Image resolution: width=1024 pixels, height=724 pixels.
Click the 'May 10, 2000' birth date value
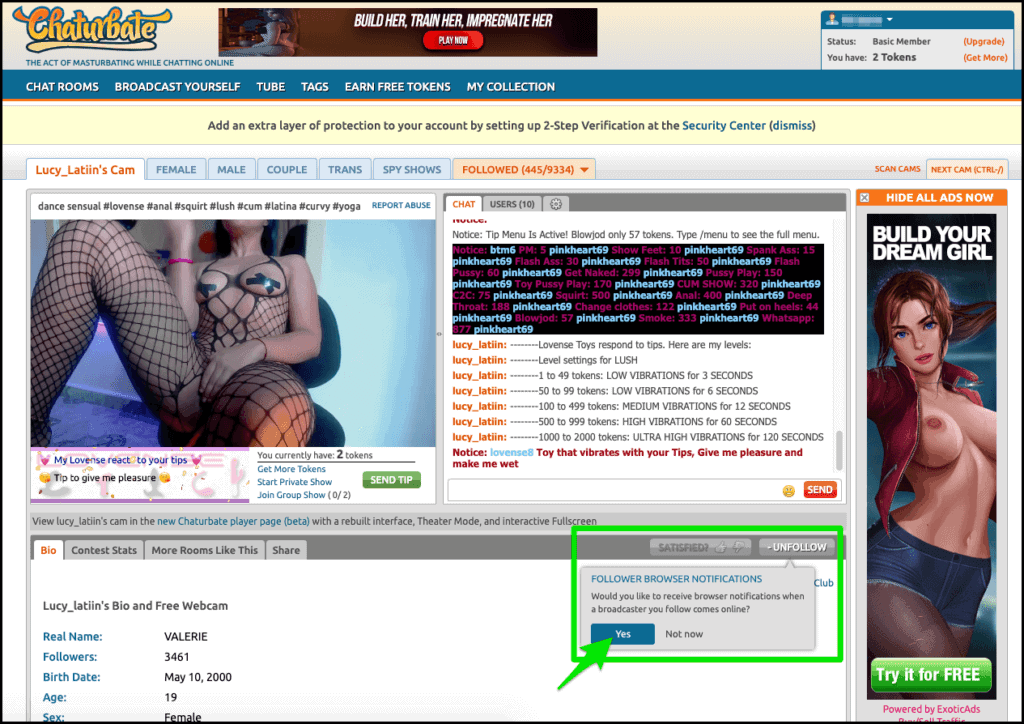(198, 677)
